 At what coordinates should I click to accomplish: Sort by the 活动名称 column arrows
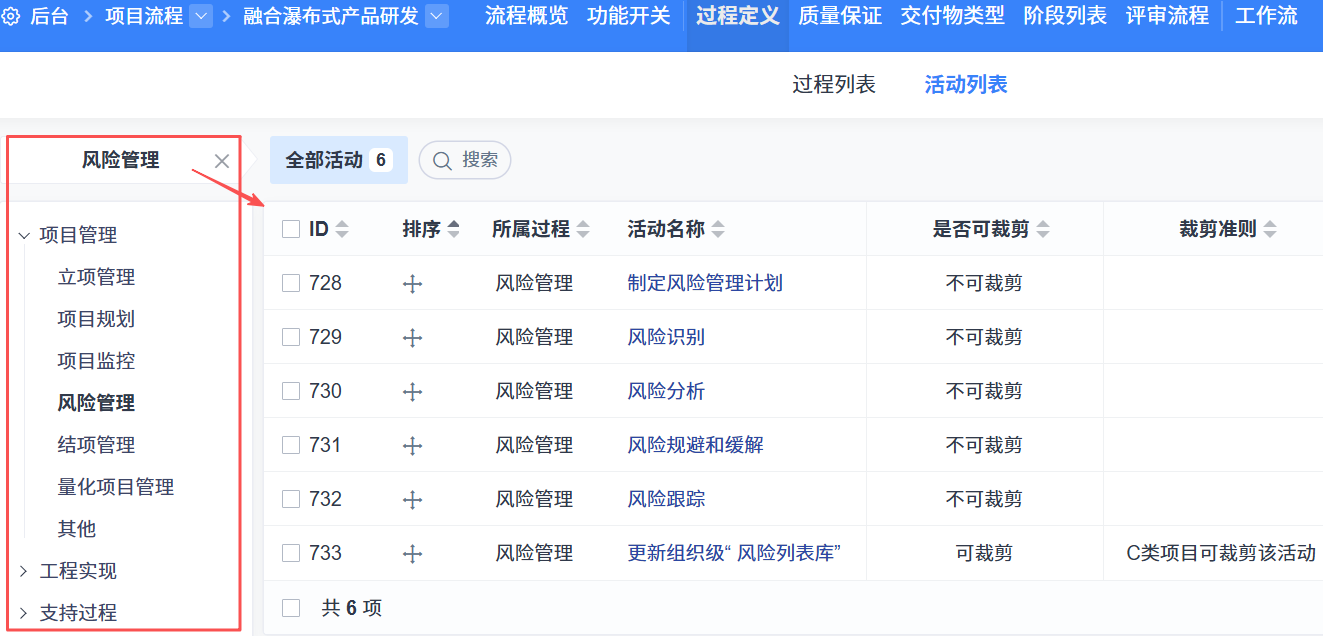pyautogui.click(x=717, y=229)
